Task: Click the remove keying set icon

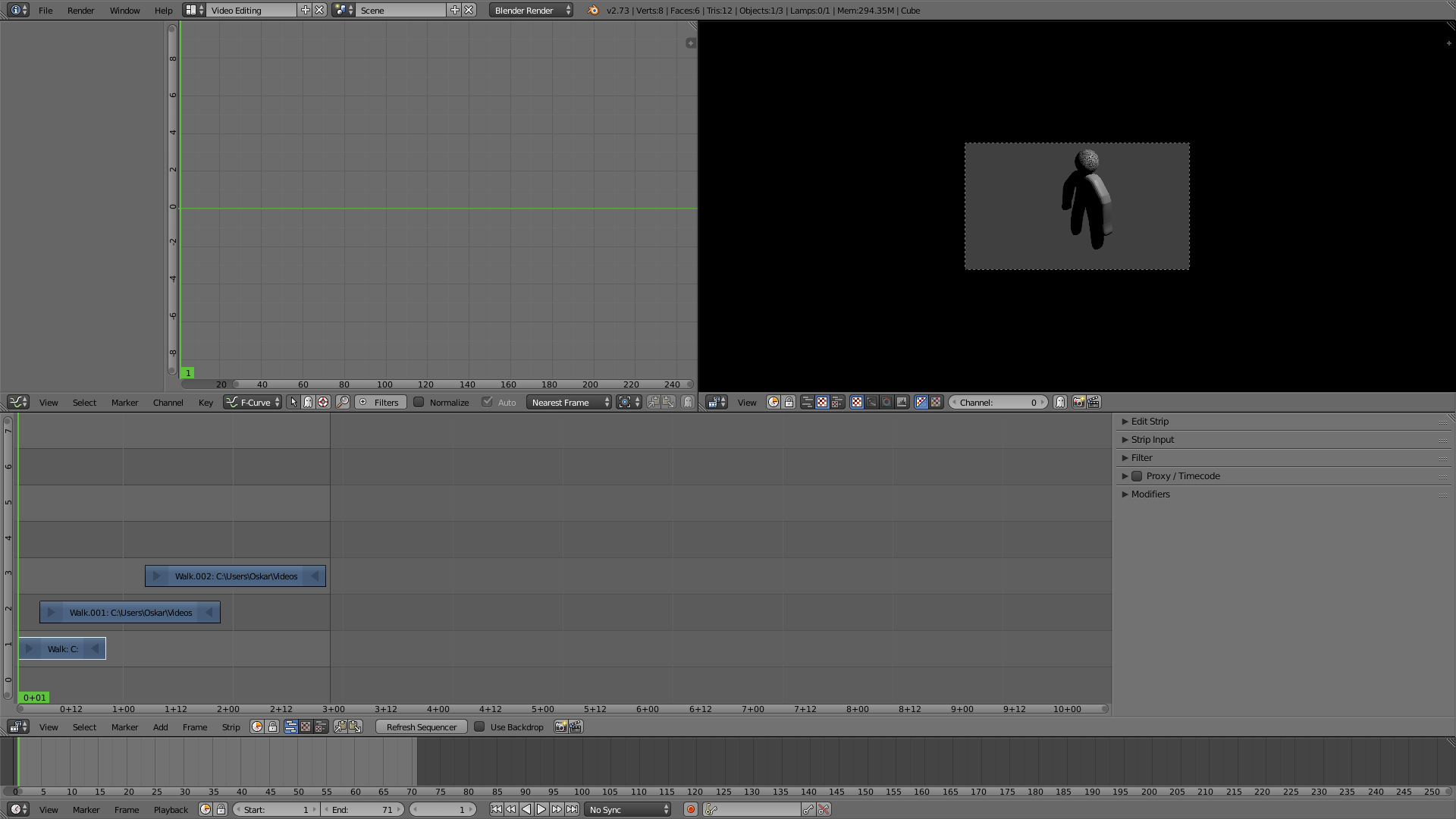Action: pos(824,810)
